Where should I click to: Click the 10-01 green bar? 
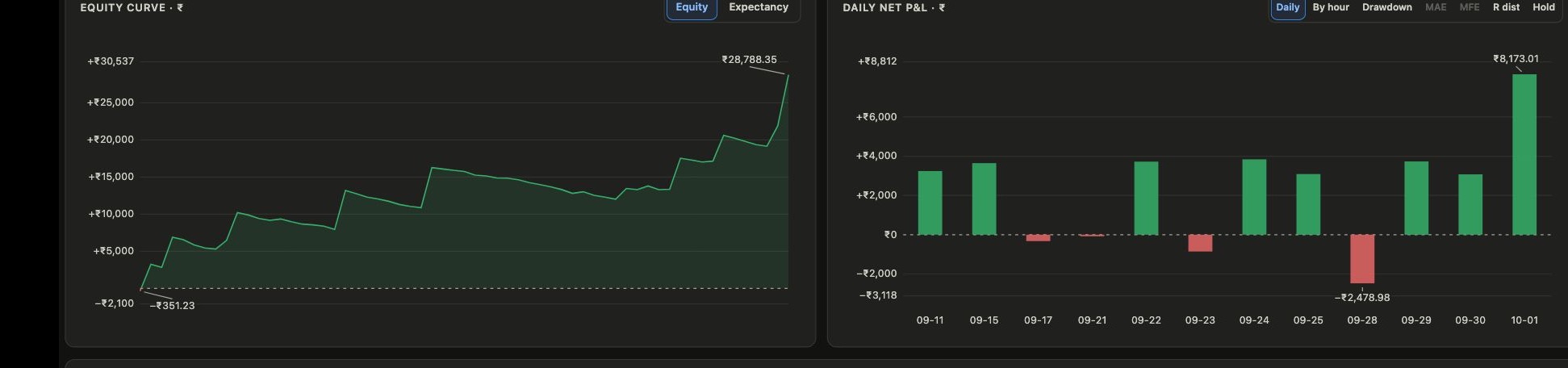coord(1524,154)
